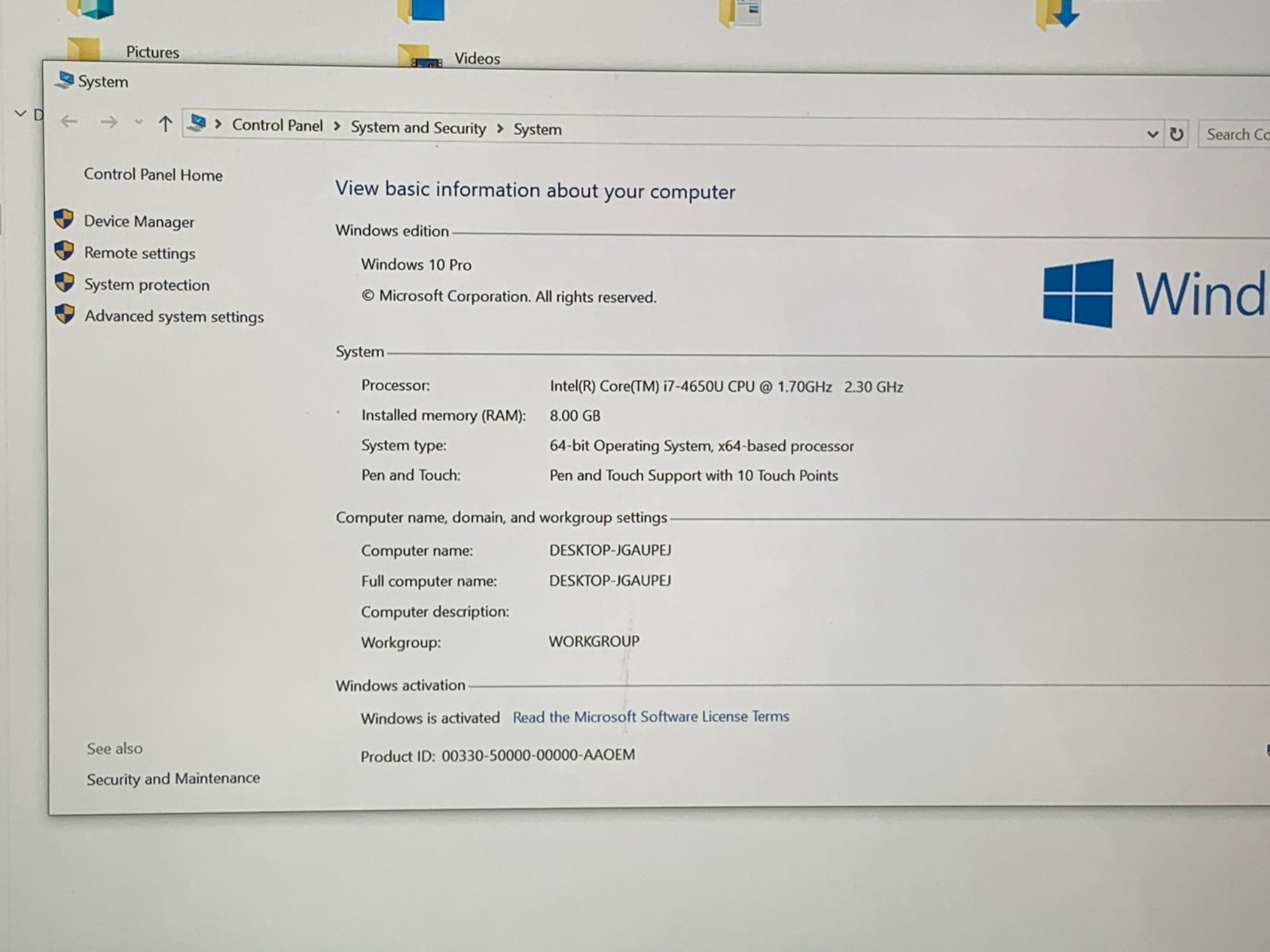The width and height of the screenshot is (1270, 952).
Task: Refresh the System page
Action: (x=1176, y=134)
